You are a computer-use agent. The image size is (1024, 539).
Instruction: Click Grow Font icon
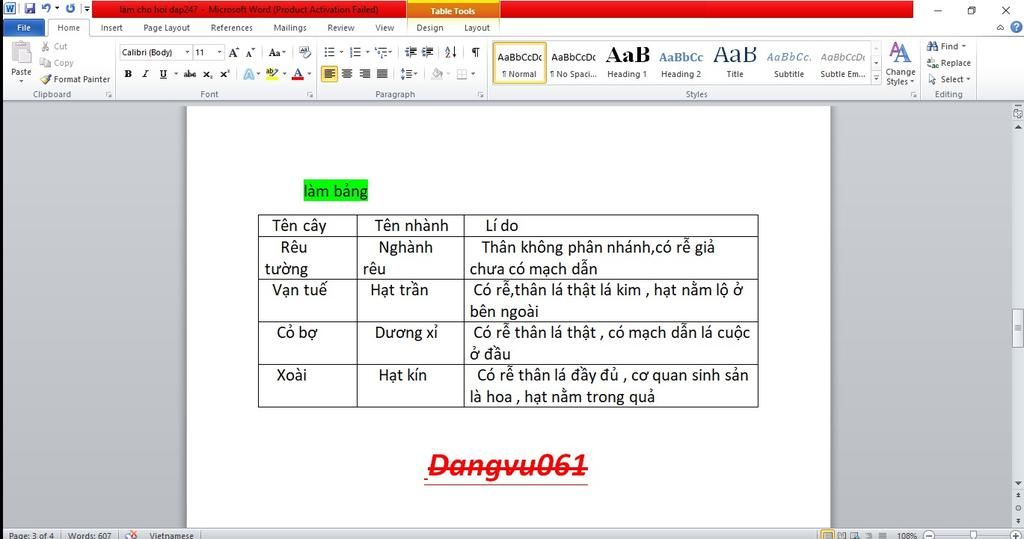click(233, 52)
